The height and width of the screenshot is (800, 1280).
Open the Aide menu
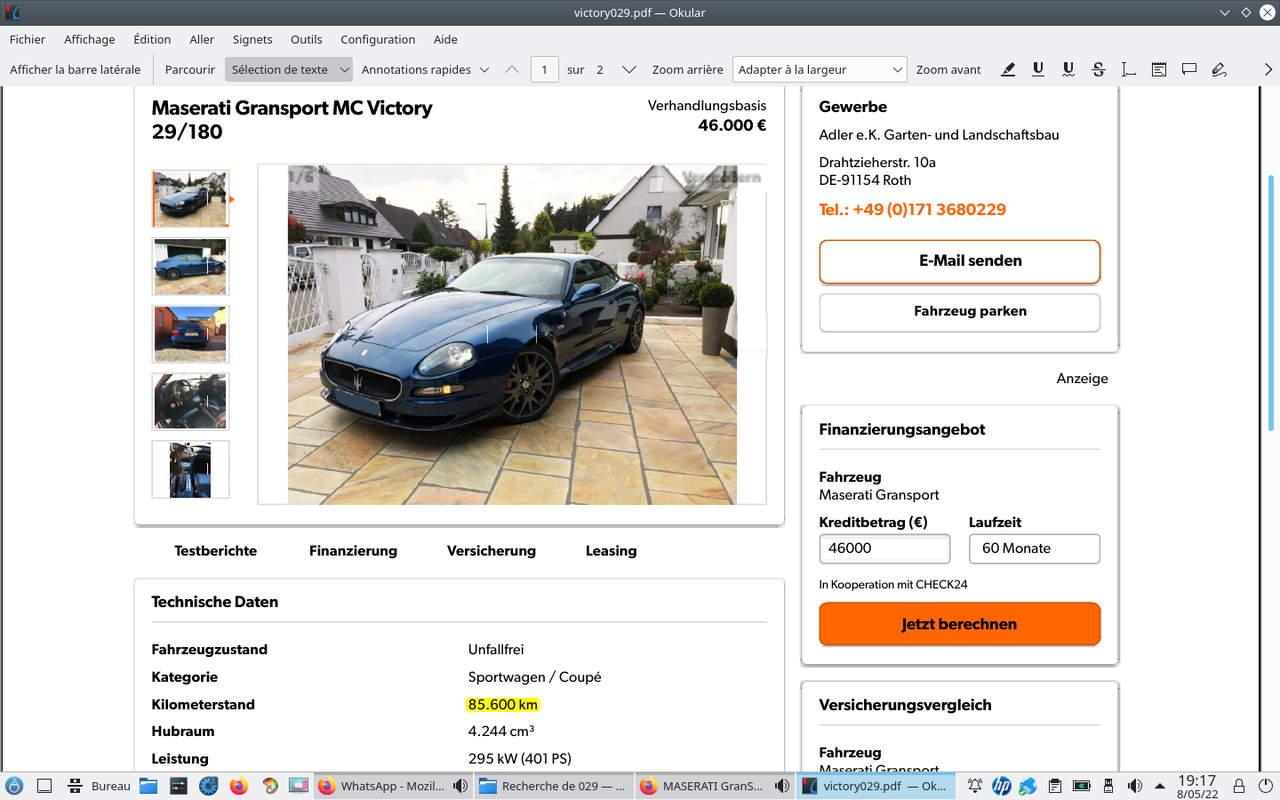[x=445, y=40]
